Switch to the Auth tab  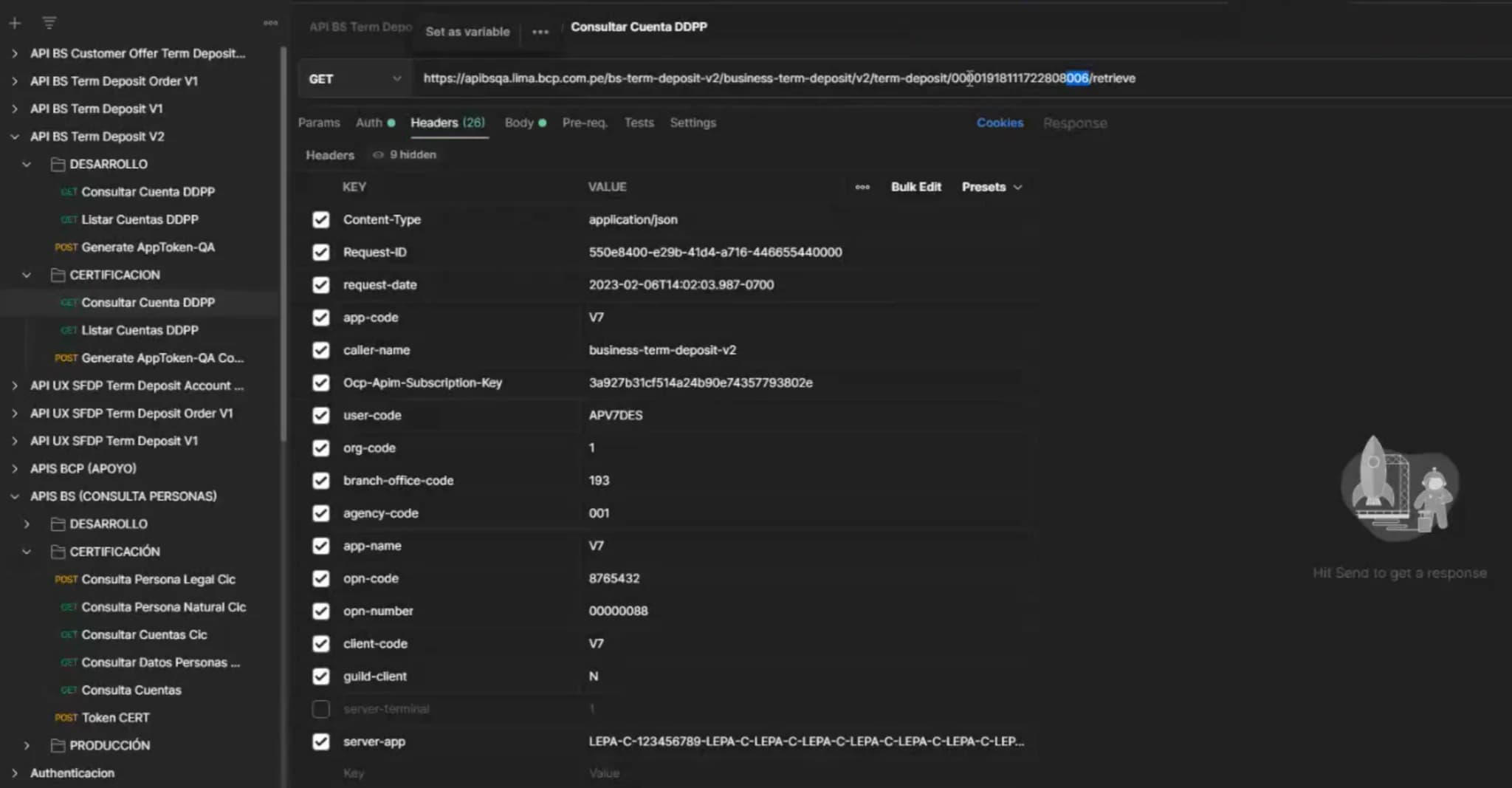click(x=375, y=123)
